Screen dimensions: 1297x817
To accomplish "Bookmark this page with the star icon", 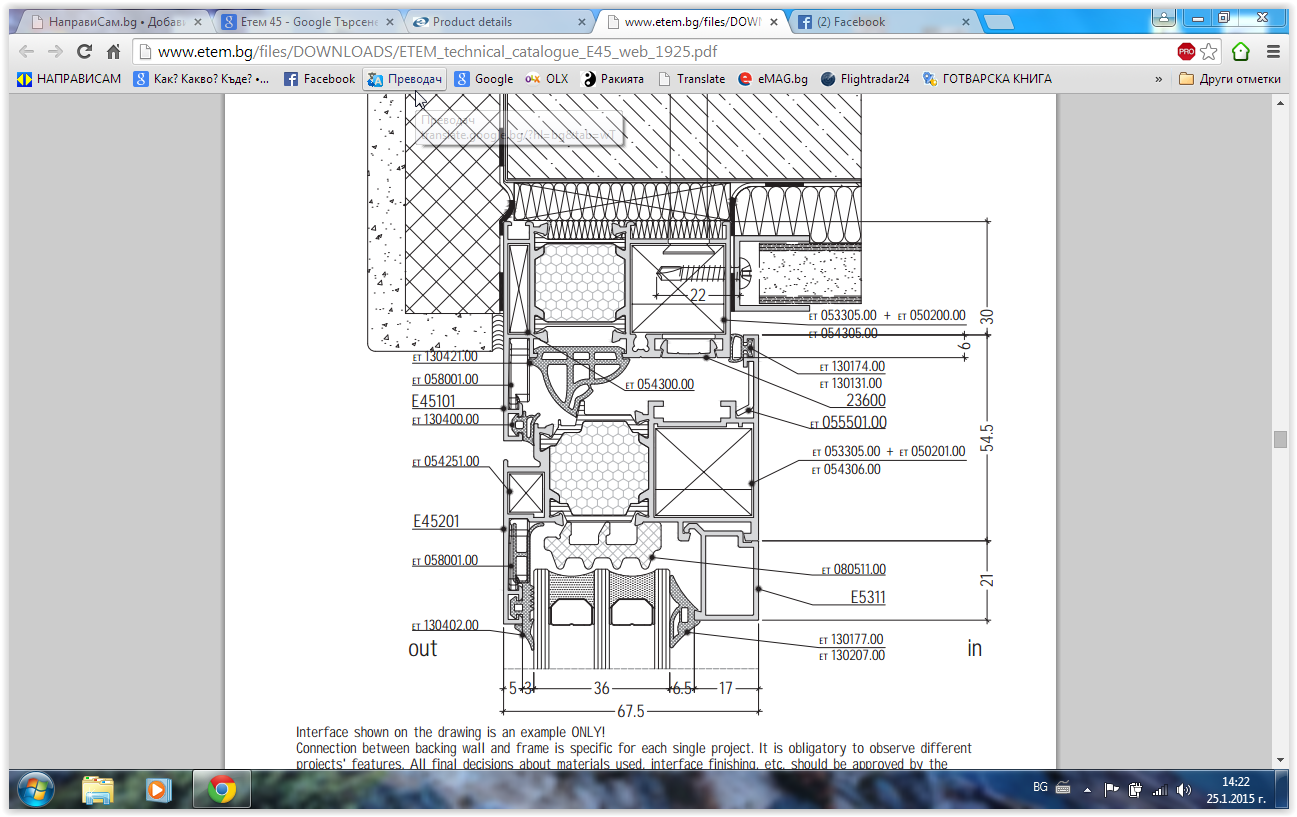I will click(1209, 52).
